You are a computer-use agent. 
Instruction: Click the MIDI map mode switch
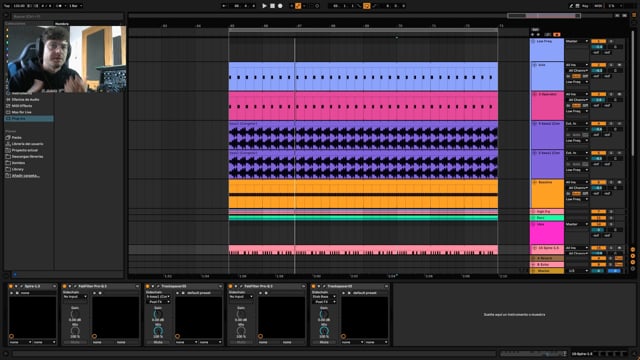pyautogui.click(x=598, y=6)
